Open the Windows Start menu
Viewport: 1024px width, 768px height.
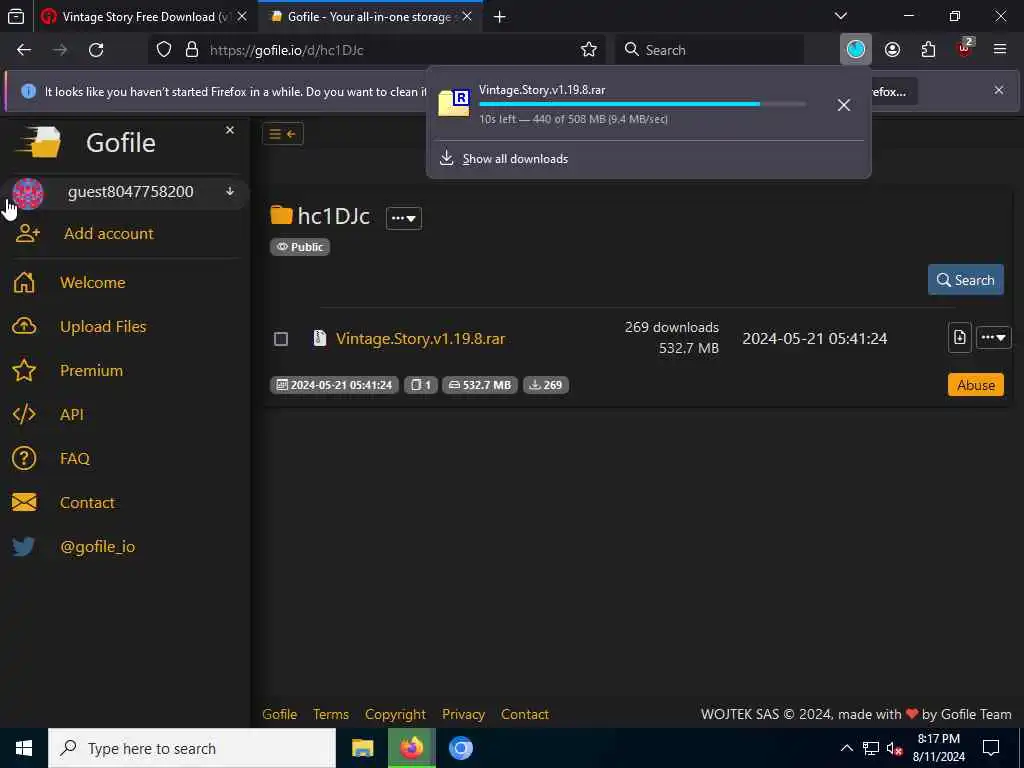pos(24,748)
